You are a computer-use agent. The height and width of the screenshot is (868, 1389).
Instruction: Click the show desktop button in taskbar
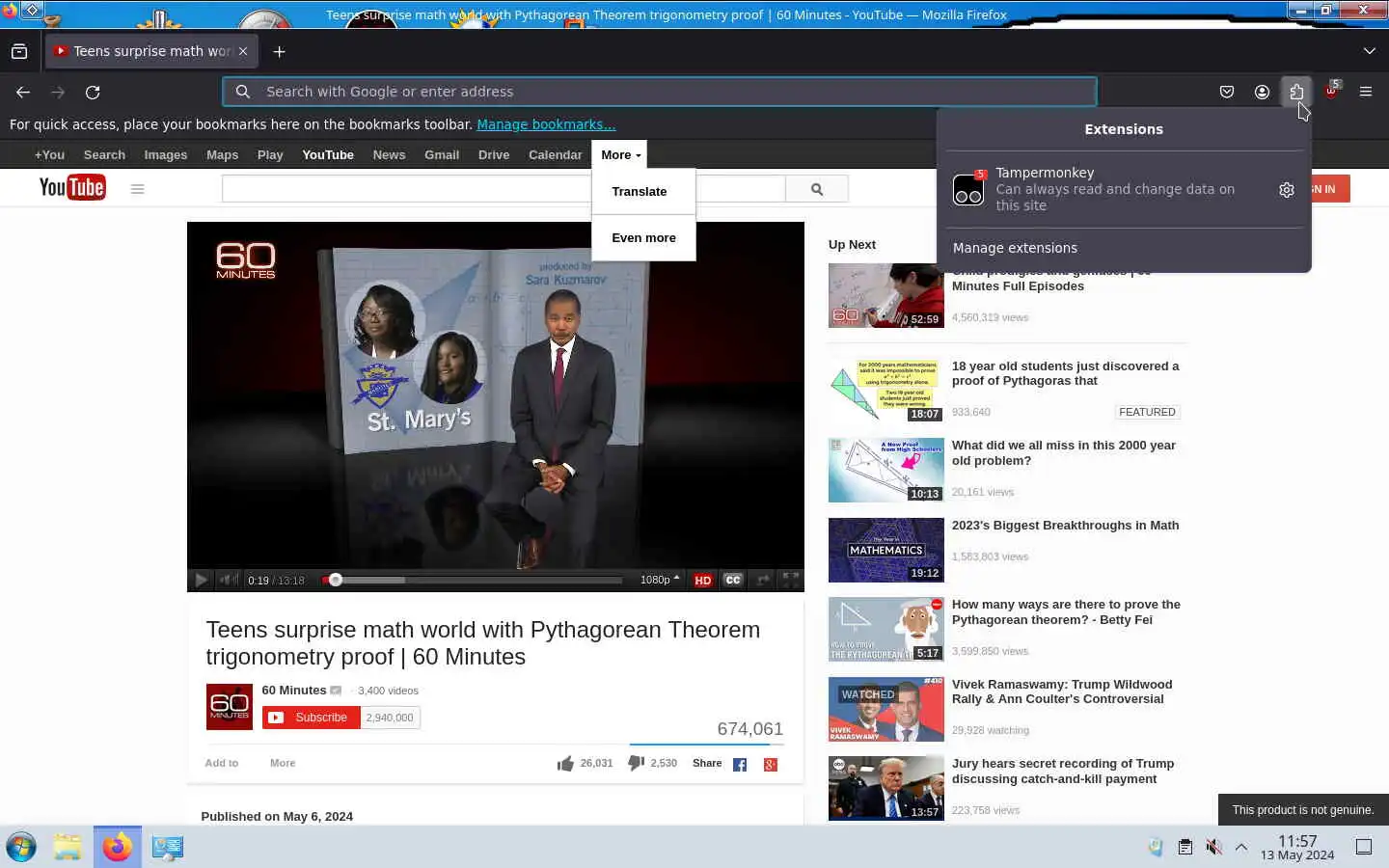click(x=1364, y=847)
